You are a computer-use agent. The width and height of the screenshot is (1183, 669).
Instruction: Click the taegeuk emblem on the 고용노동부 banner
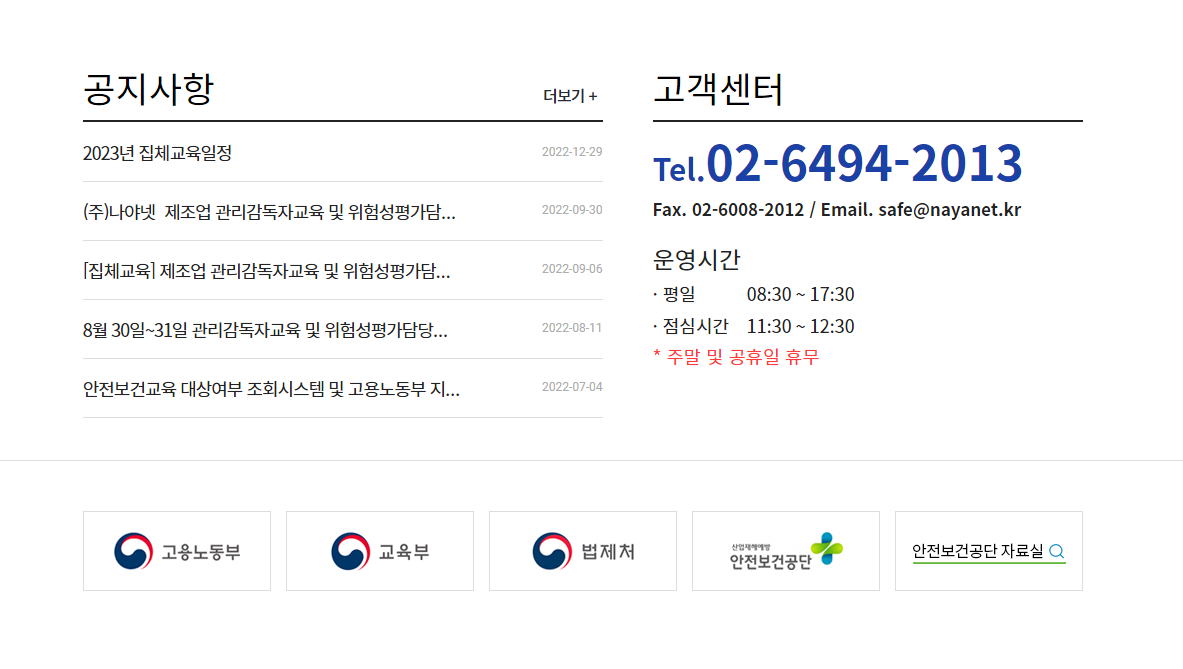(133, 550)
